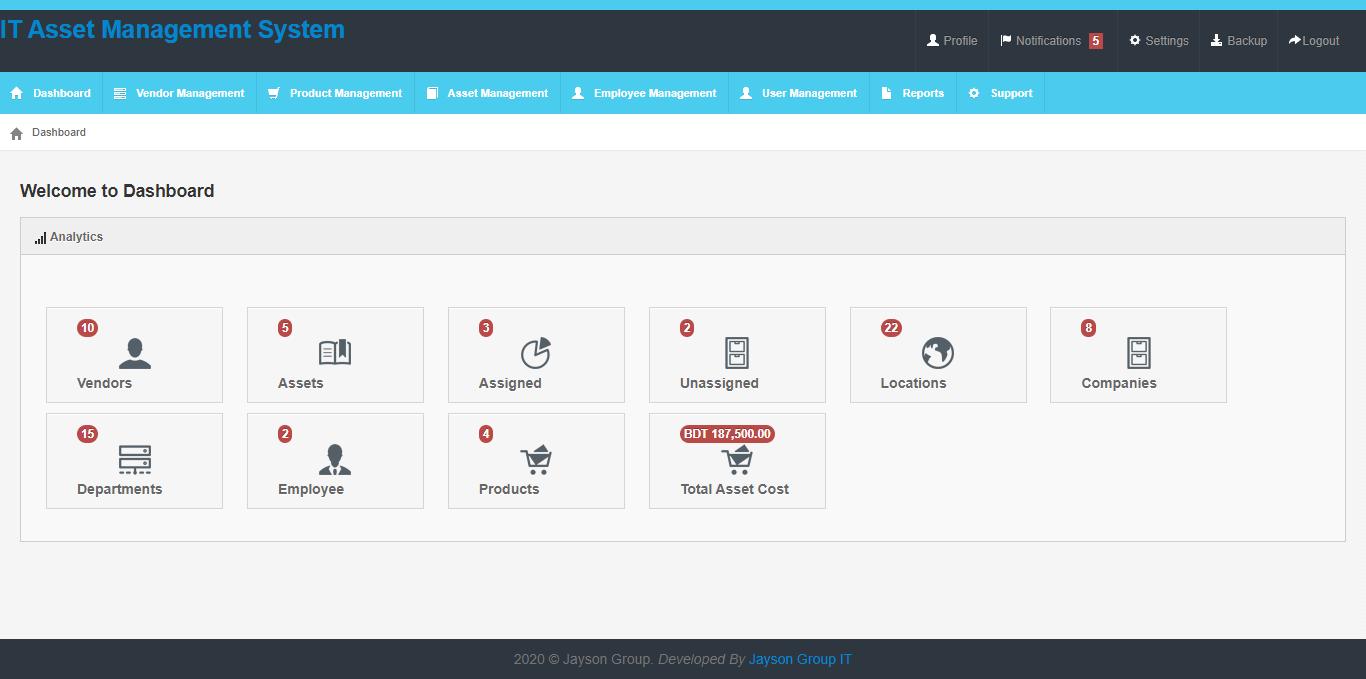Viewport: 1366px width, 679px height.
Task: Click the Dashboard breadcrumb text
Action: click(59, 132)
